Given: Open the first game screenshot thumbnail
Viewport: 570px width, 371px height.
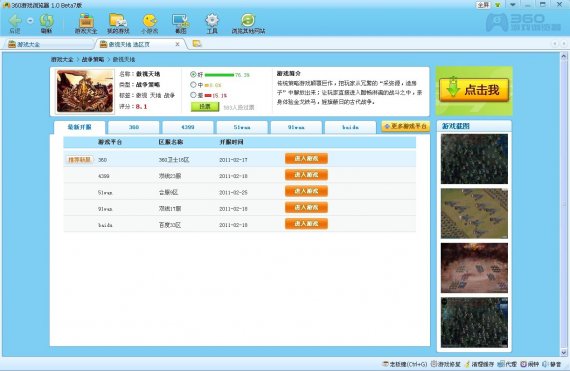Looking at the screenshot, I should (474, 159).
